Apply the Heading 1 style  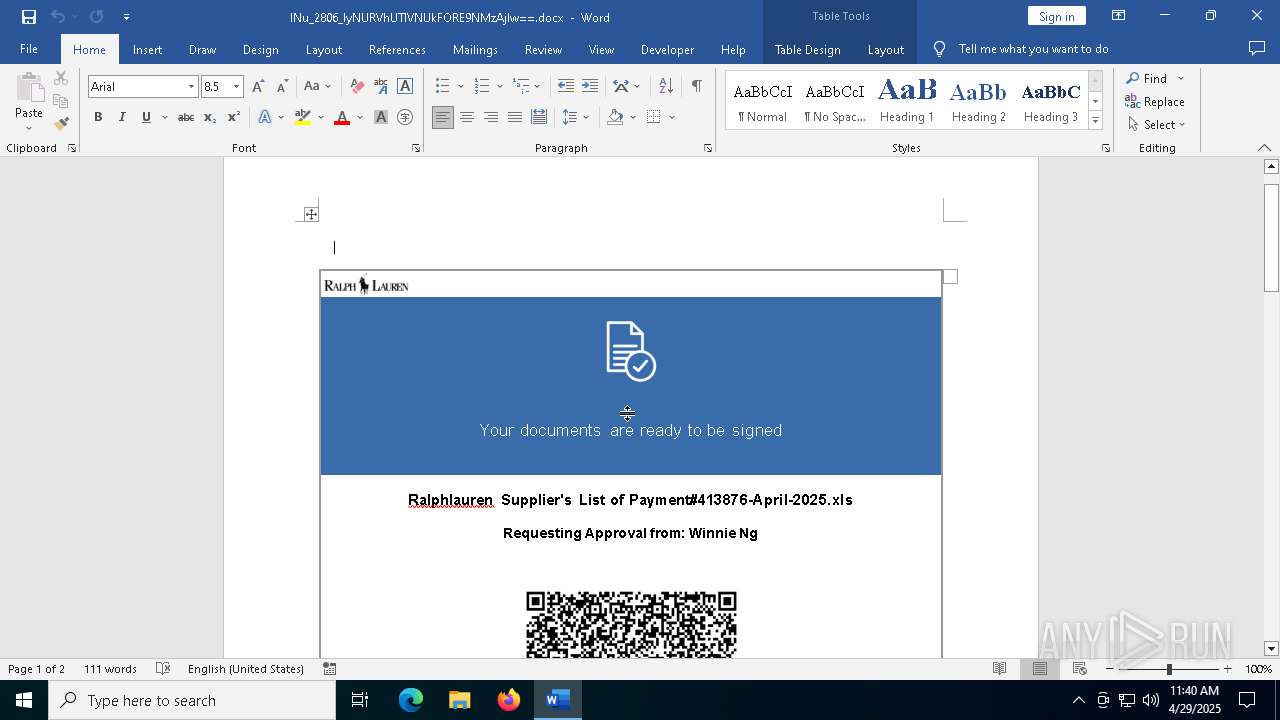click(907, 100)
